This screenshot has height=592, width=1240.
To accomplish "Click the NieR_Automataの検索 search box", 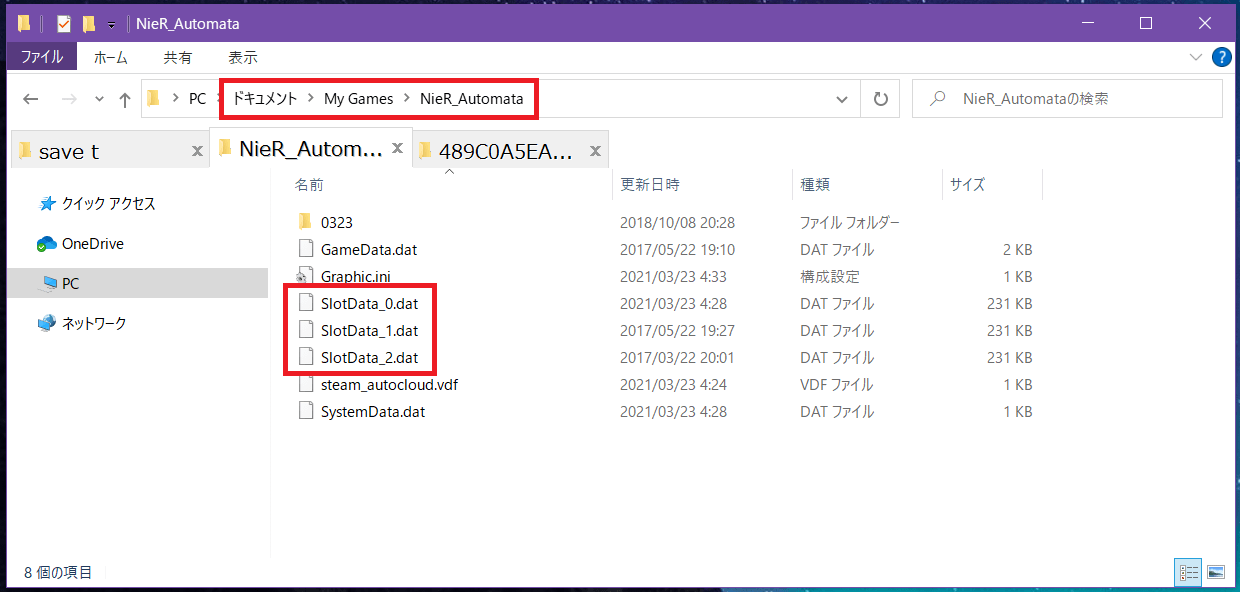I will (x=1067, y=99).
